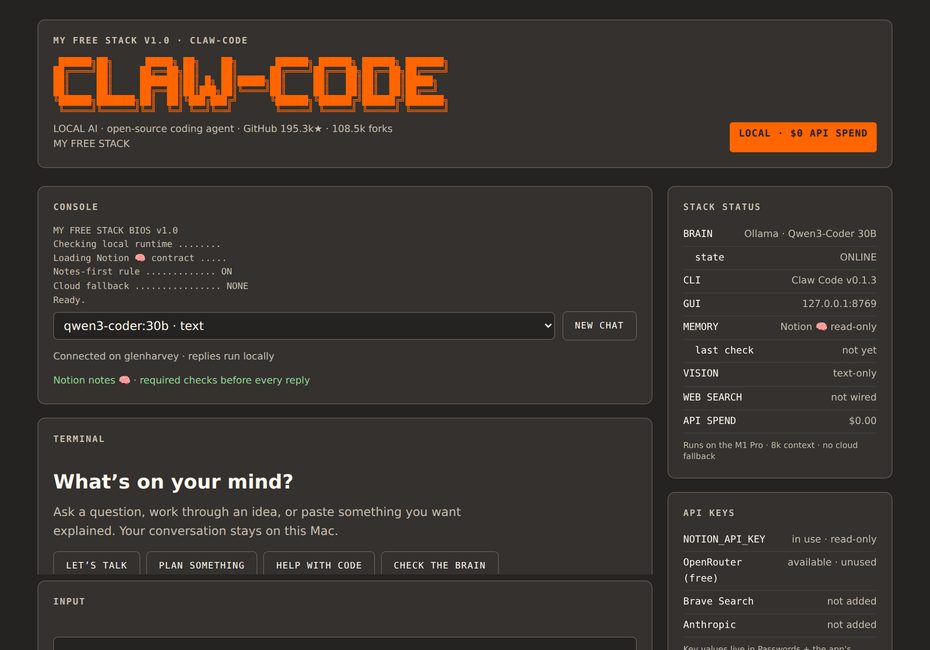This screenshot has width=930, height=650.
Task: Click the CONSOLE panel heading
Action: click(75, 207)
